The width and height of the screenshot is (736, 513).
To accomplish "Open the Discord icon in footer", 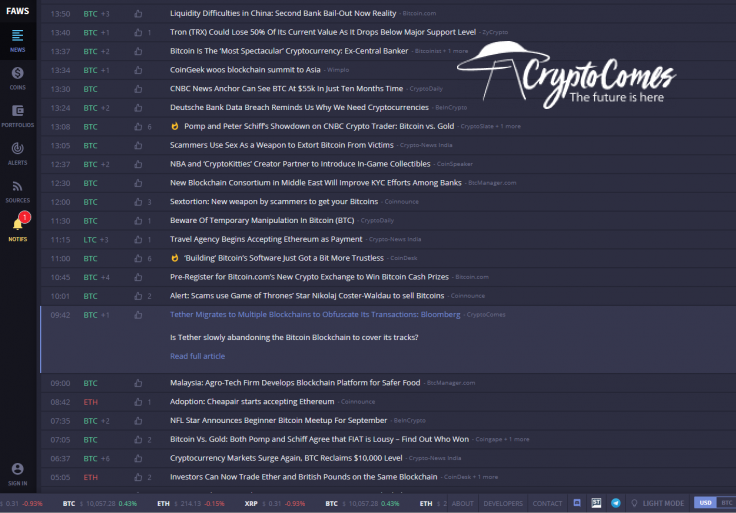I will pyautogui.click(x=577, y=503).
